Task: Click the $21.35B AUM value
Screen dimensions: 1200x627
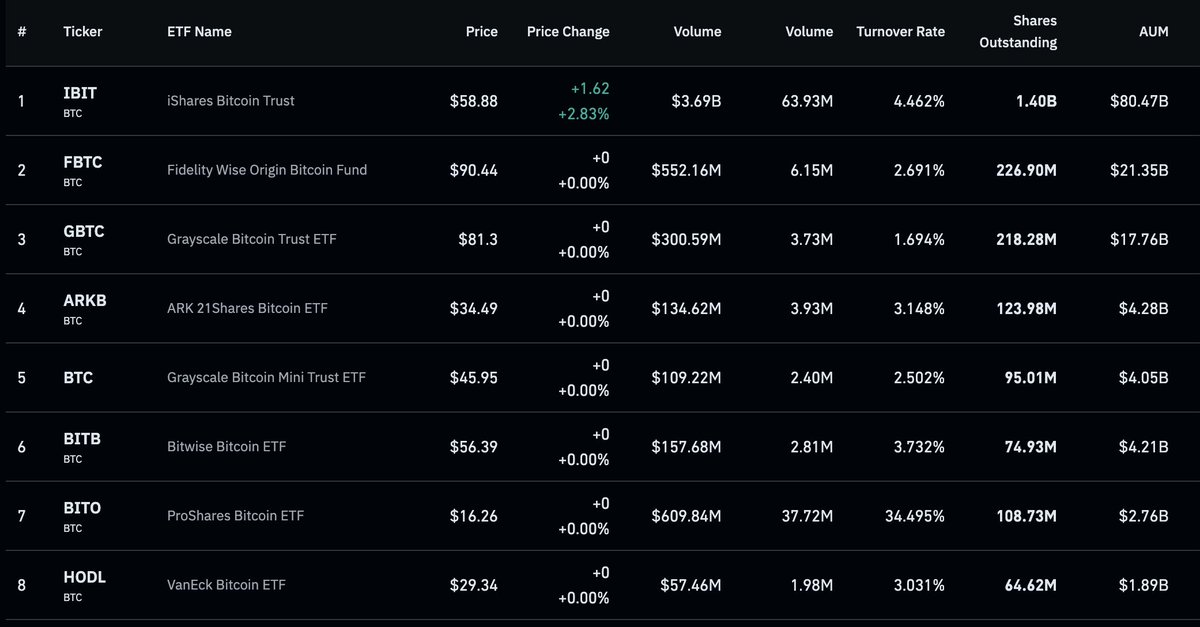Action: (x=1139, y=170)
